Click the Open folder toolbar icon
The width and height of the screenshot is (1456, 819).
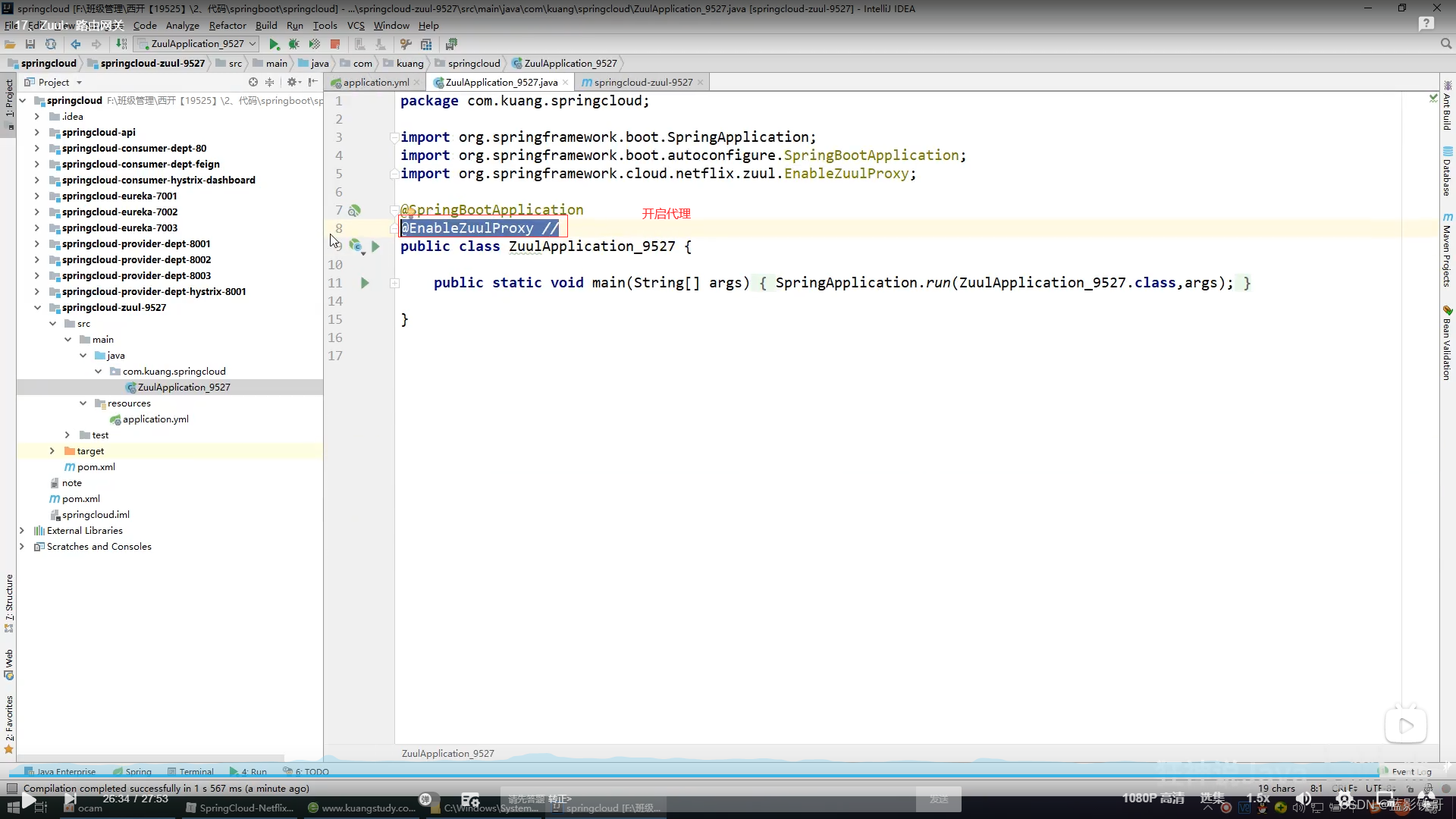[10, 44]
